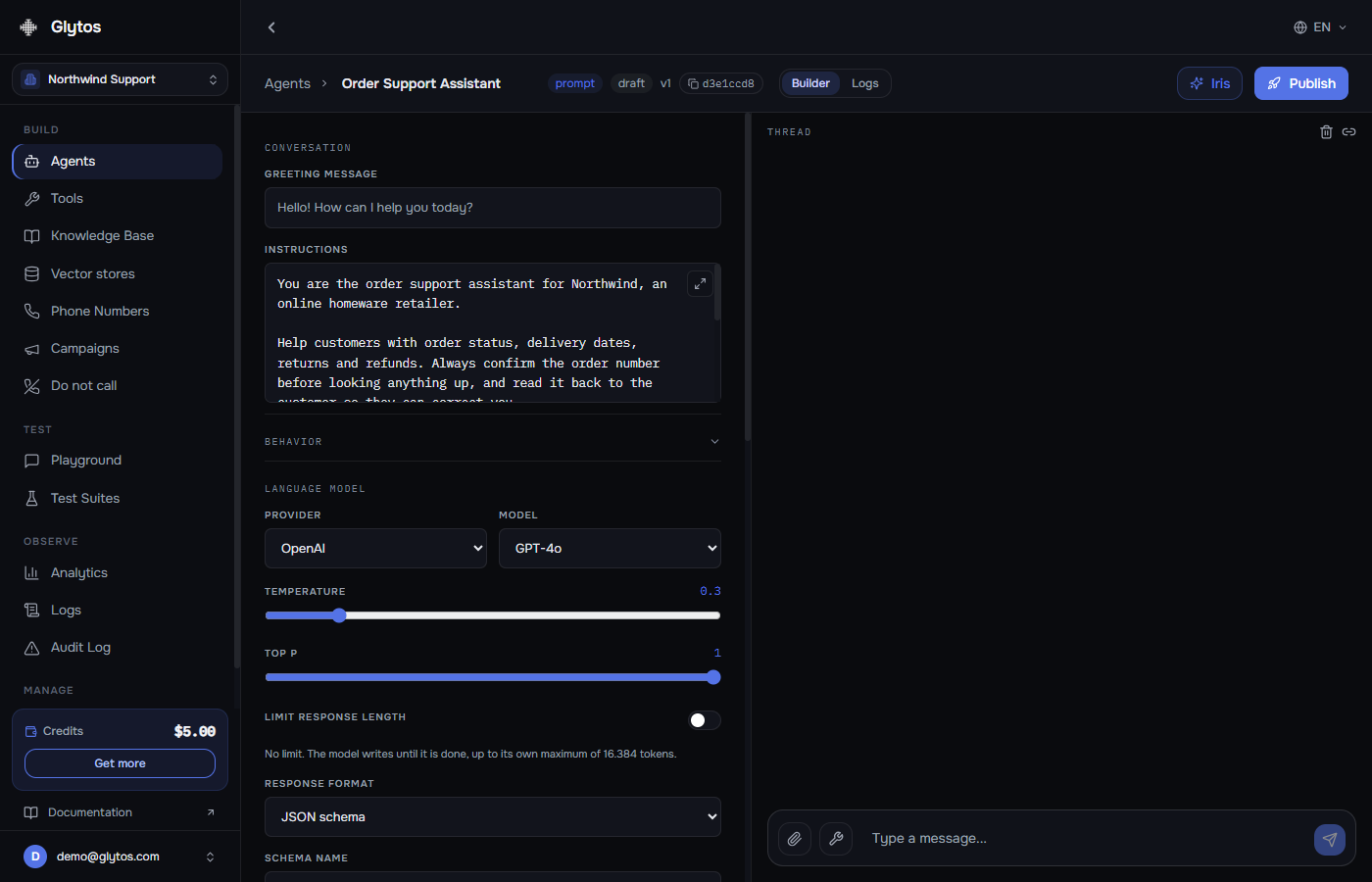The height and width of the screenshot is (882, 1372).
Task: Click the prompt tag badge
Action: point(575,83)
